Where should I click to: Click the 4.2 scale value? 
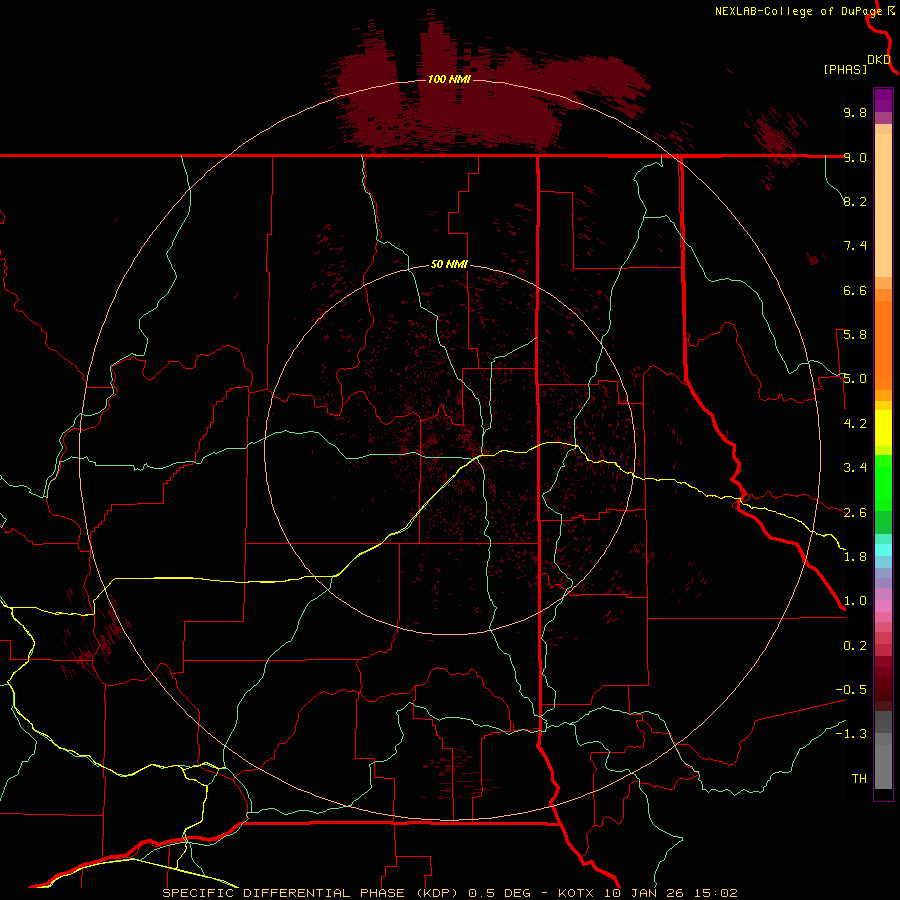pyautogui.click(x=855, y=424)
